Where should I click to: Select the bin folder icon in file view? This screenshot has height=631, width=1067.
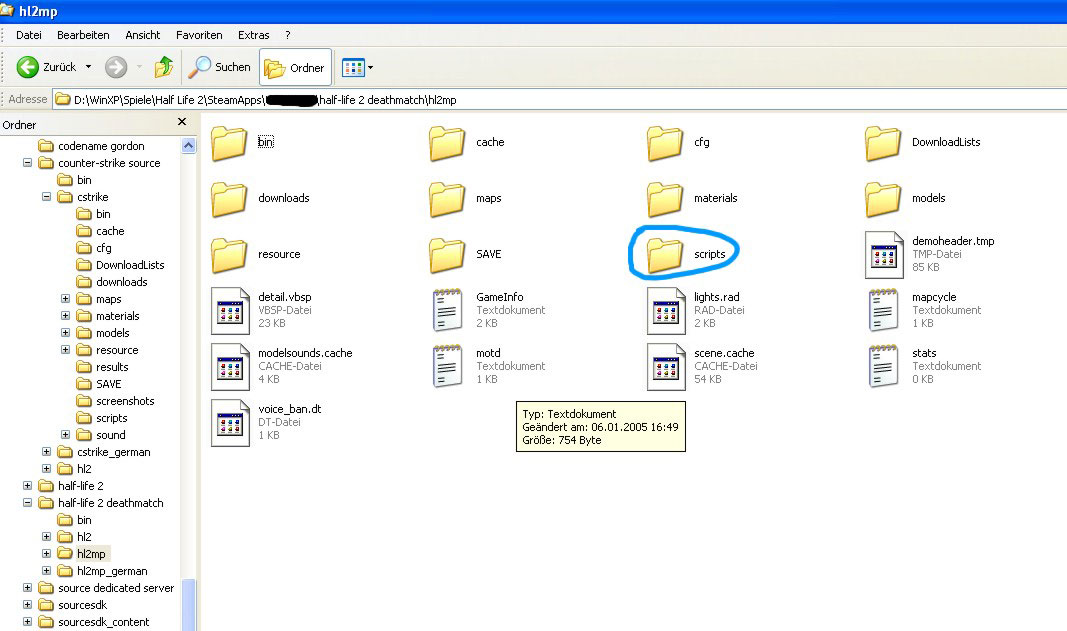[229, 143]
